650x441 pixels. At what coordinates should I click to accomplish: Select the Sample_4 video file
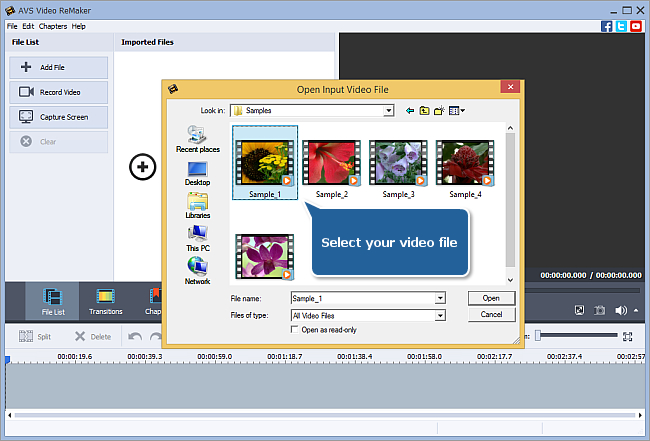(465, 169)
